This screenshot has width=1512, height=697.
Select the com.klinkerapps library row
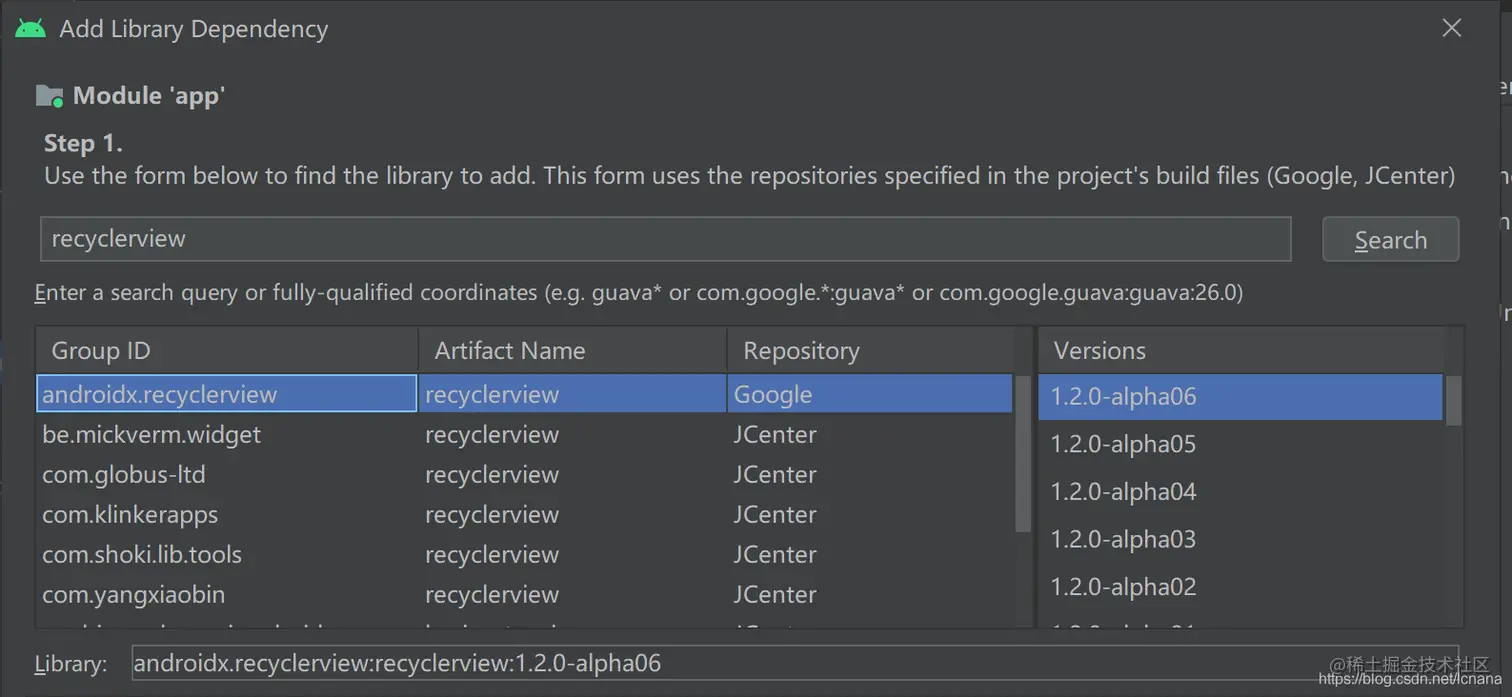pos(226,515)
